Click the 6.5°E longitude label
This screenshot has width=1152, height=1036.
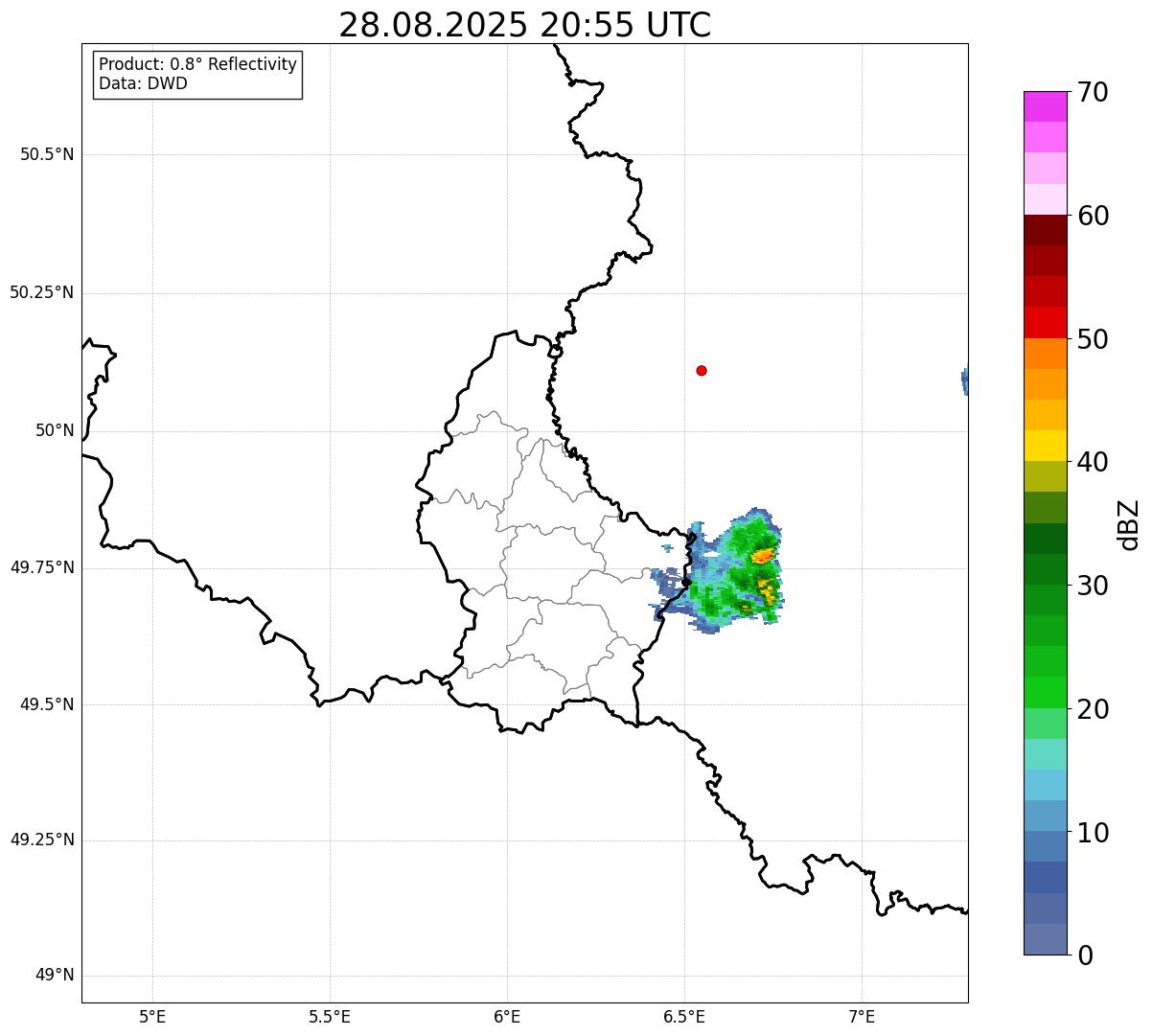point(684,1016)
